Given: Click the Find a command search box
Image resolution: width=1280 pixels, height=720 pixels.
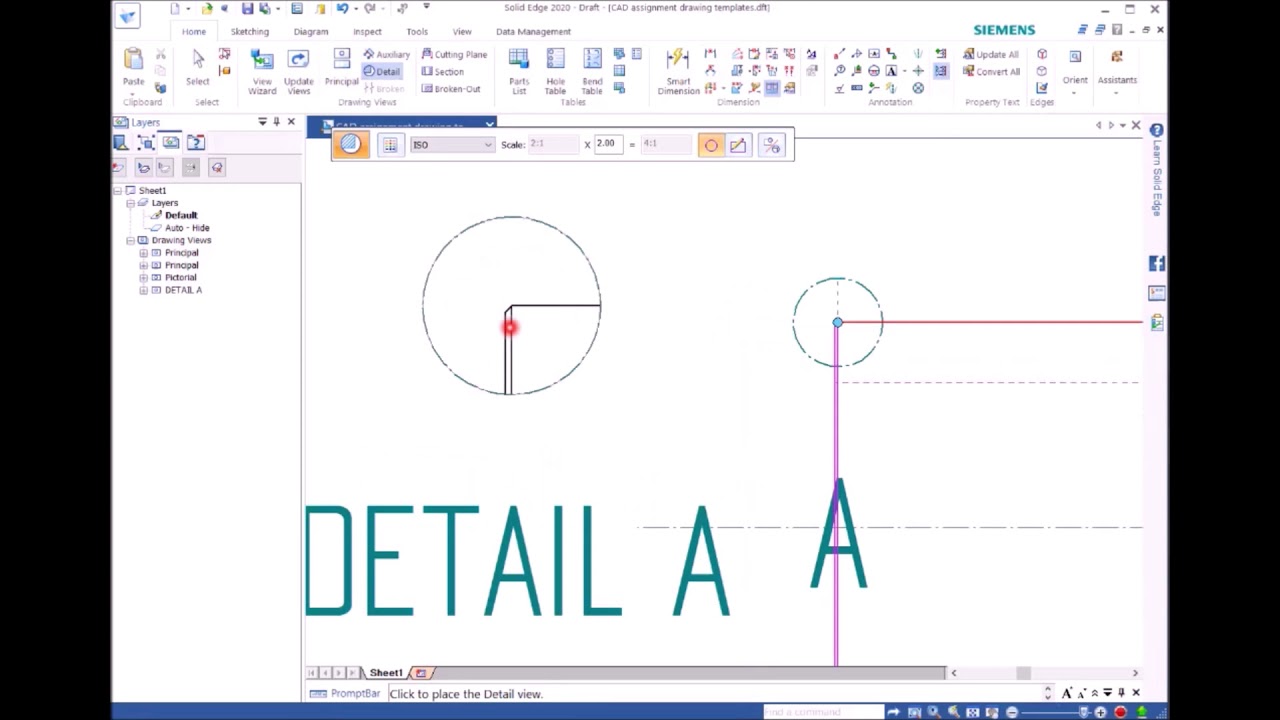Looking at the screenshot, I should tap(823, 712).
